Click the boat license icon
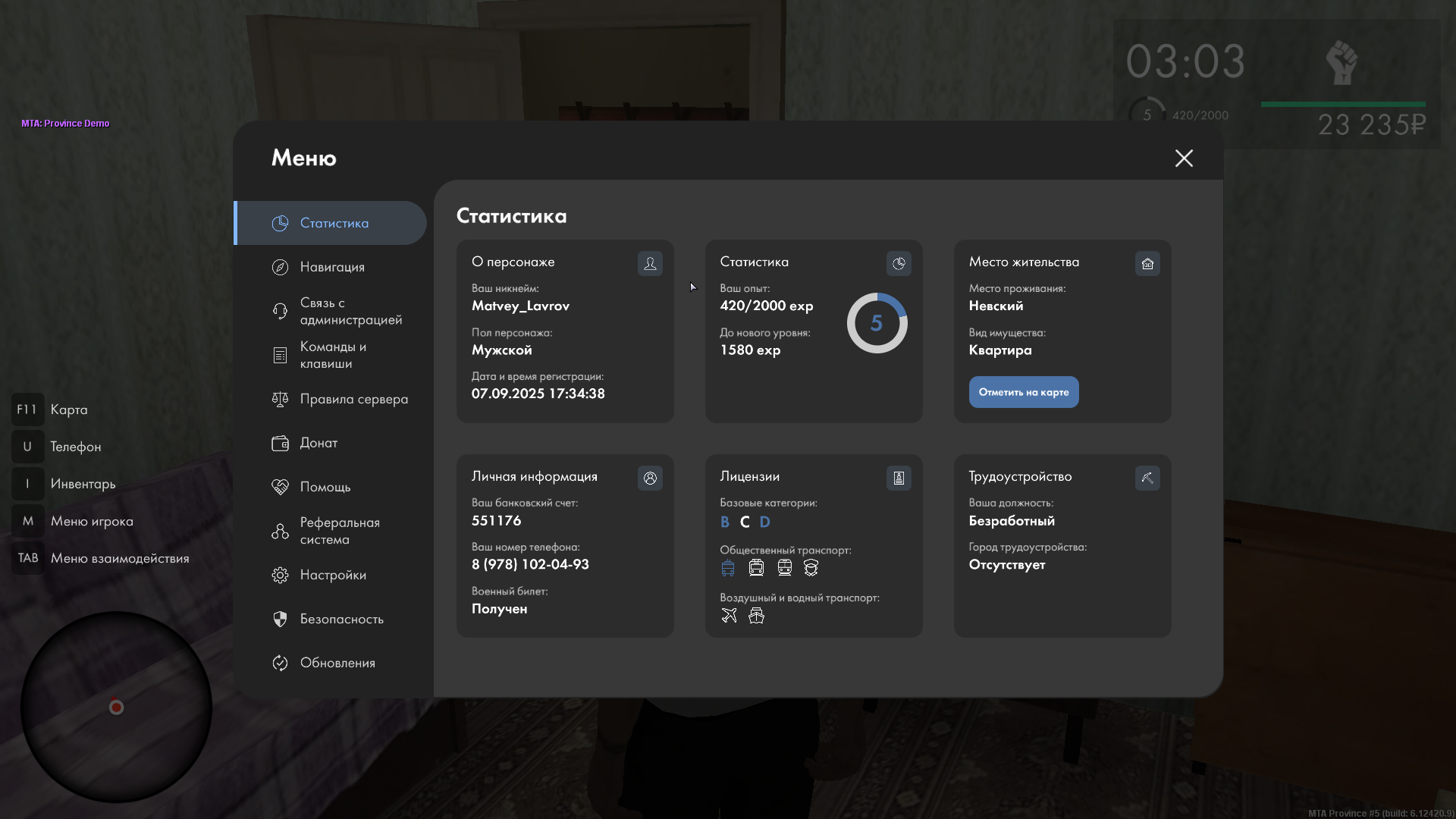Screen dimensions: 1456x819 coord(756,616)
